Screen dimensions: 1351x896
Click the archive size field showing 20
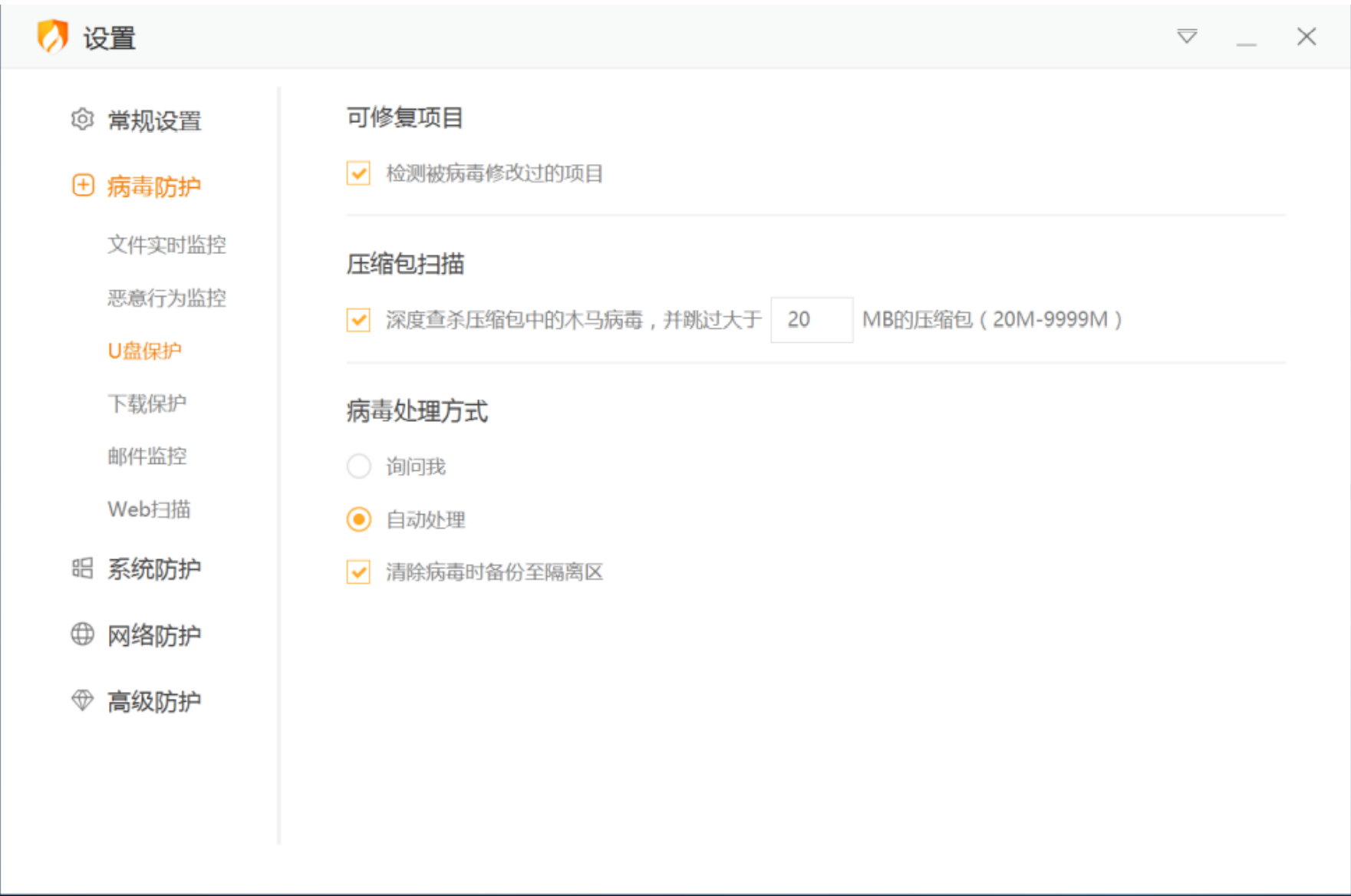tap(811, 320)
